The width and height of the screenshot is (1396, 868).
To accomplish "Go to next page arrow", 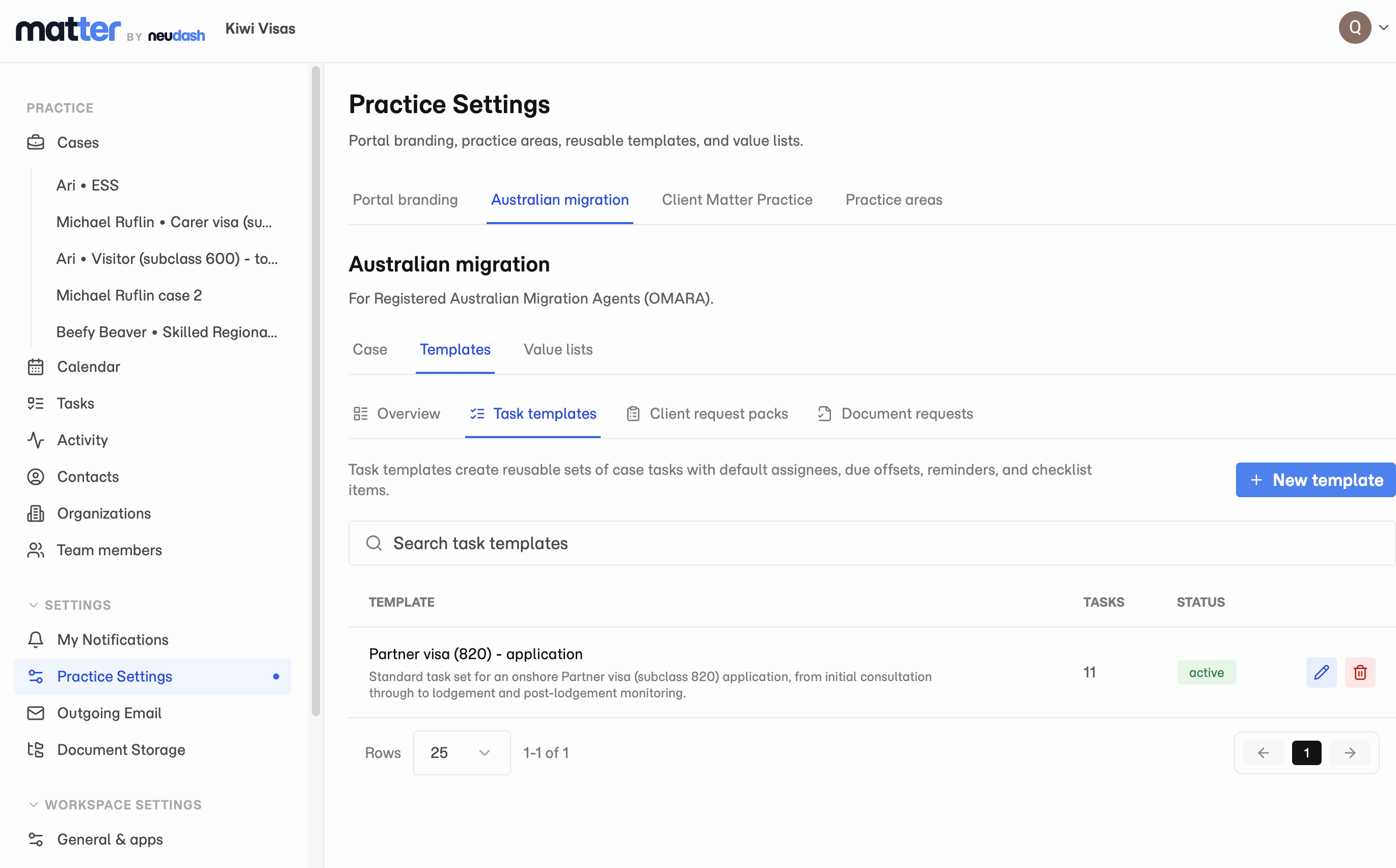I will pyautogui.click(x=1350, y=752).
